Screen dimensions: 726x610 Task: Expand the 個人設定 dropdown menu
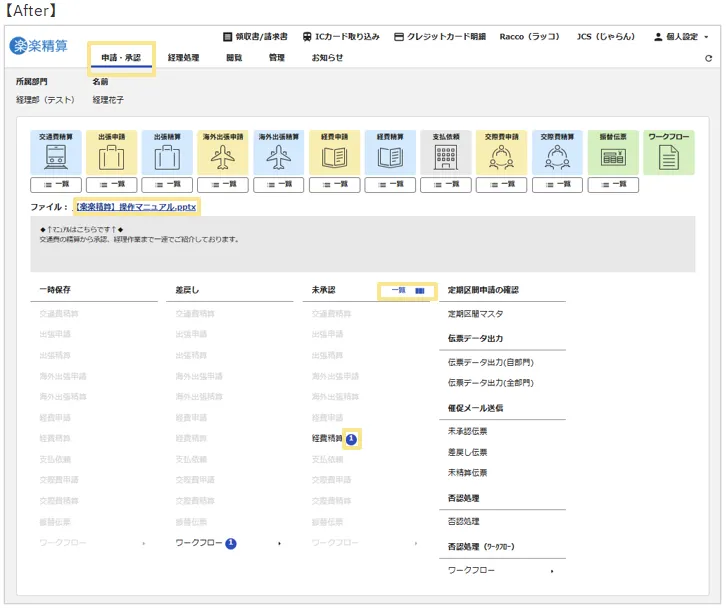(681, 36)
